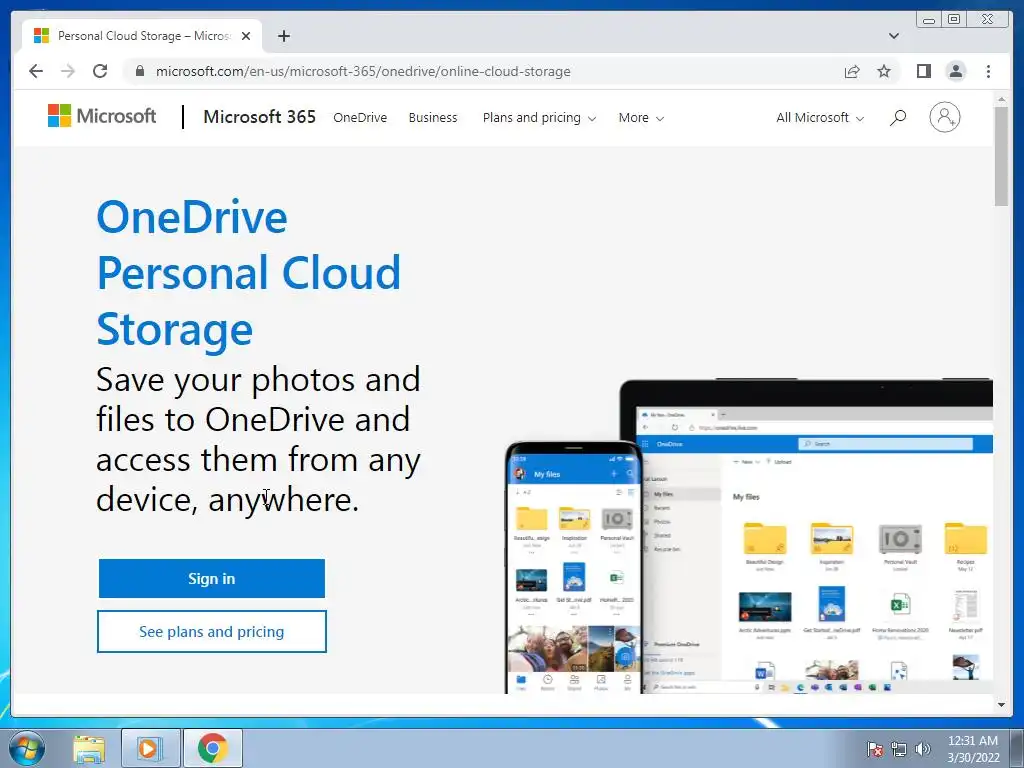Expand the More menu
The width and height of the screenshot is (1024, 768).
pyautogui.click(x=641, y=118)
